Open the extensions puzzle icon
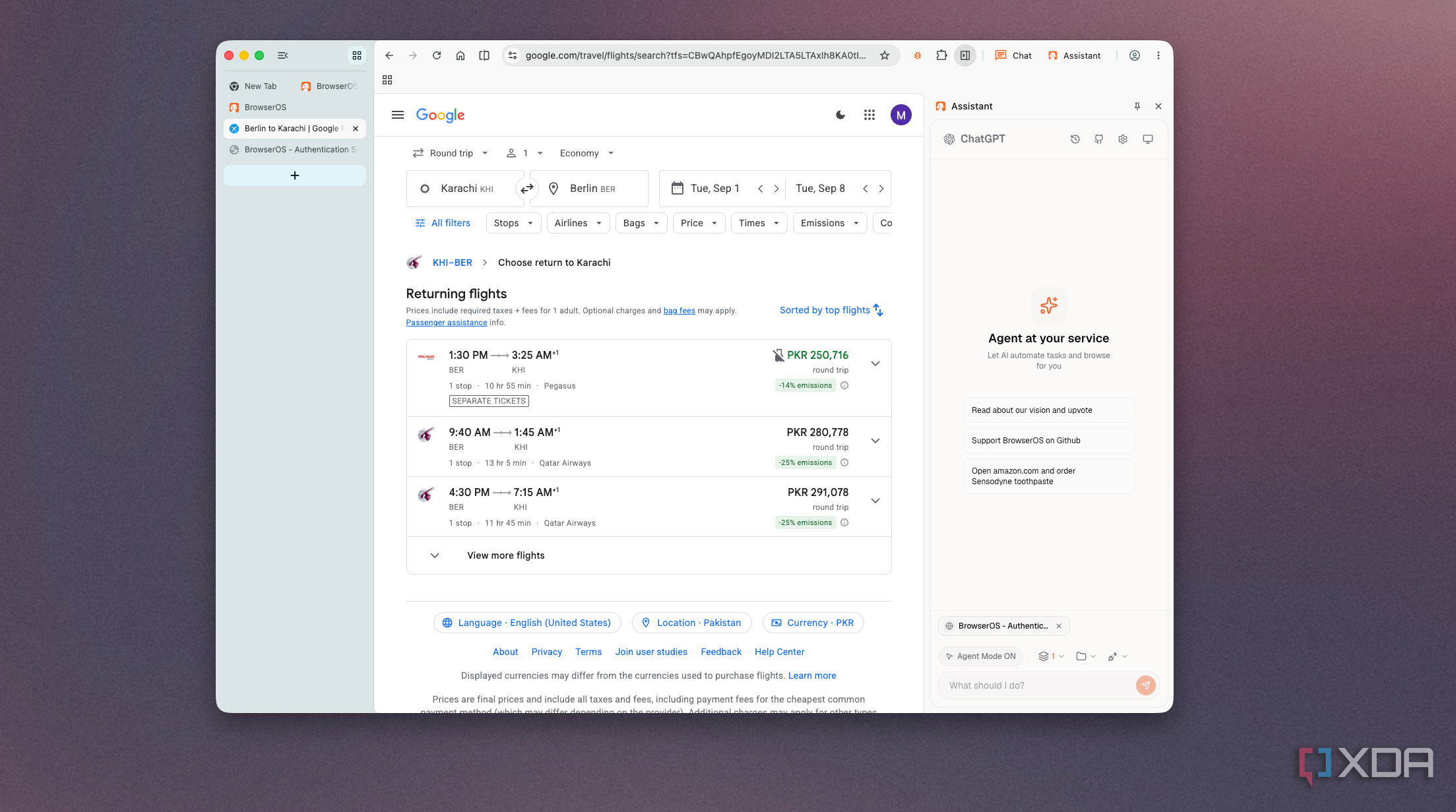The width and height of the screenshot is (1456, 812). click(x=941, y=55)
